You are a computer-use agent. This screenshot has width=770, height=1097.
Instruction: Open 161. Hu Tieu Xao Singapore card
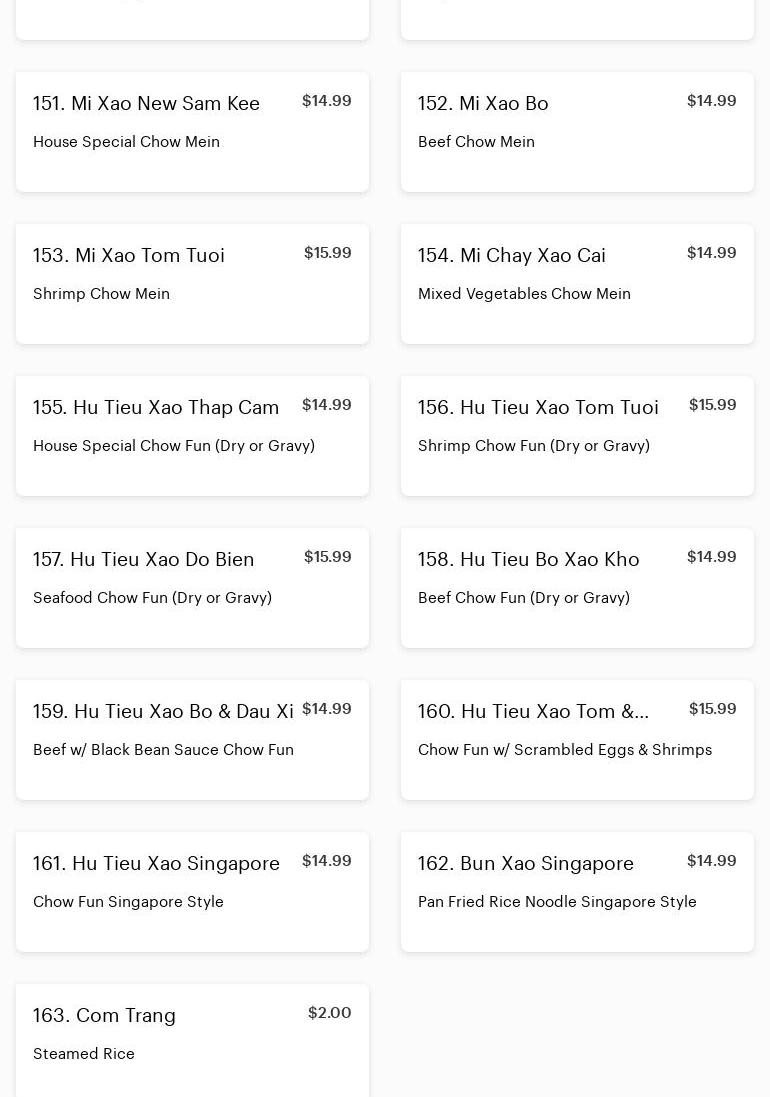192,892
